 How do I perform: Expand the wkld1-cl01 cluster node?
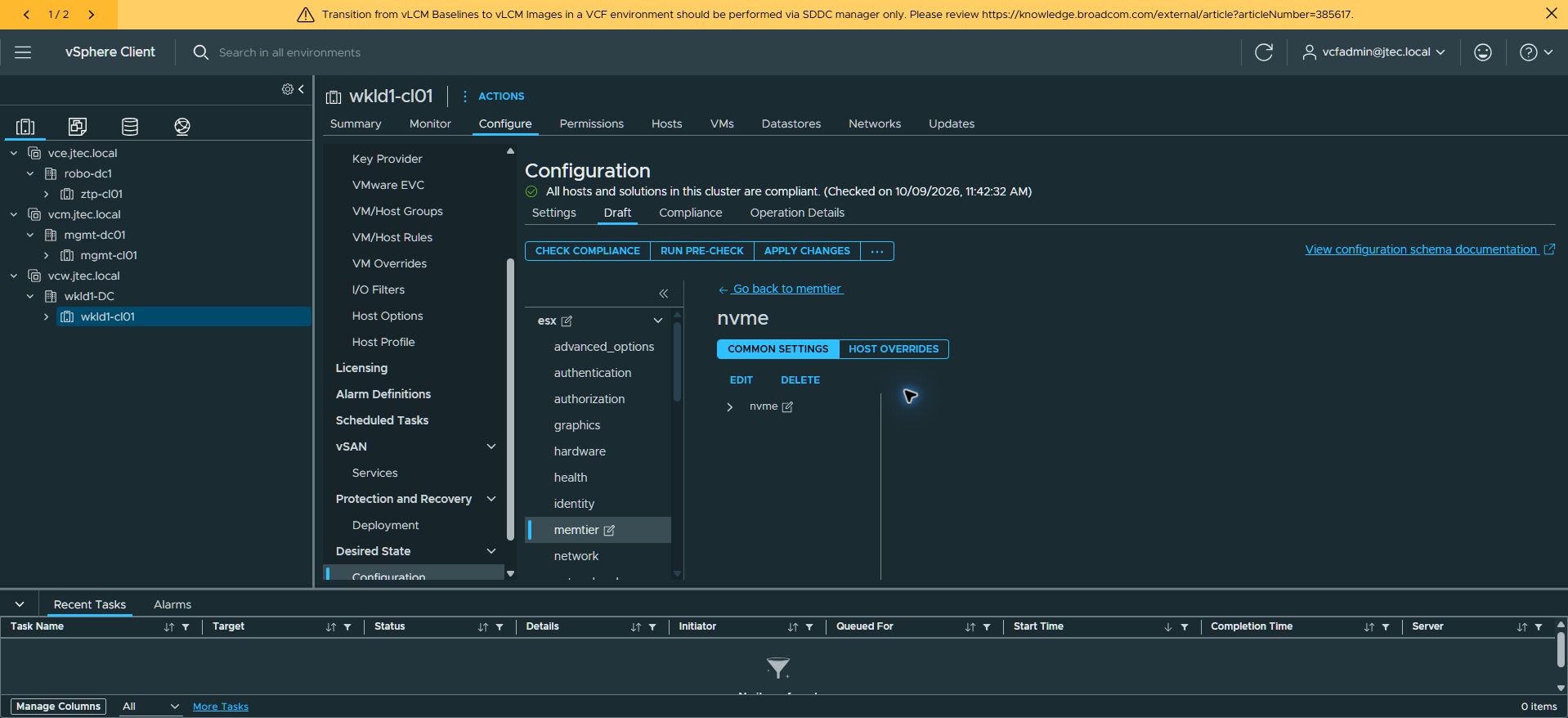46,316
